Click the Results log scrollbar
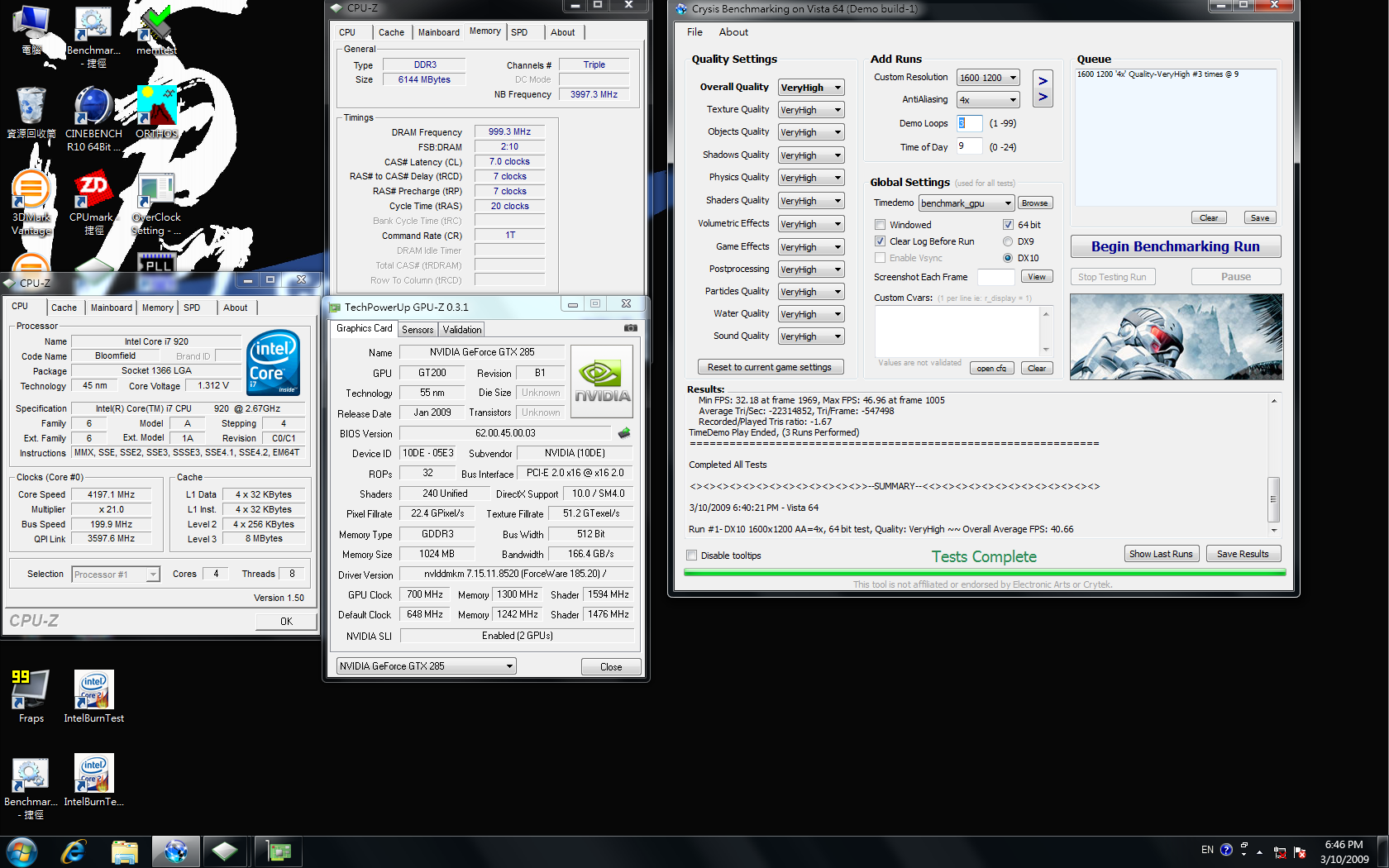The height and width of the screenshot is (868, 1389). coord(1274,465)
